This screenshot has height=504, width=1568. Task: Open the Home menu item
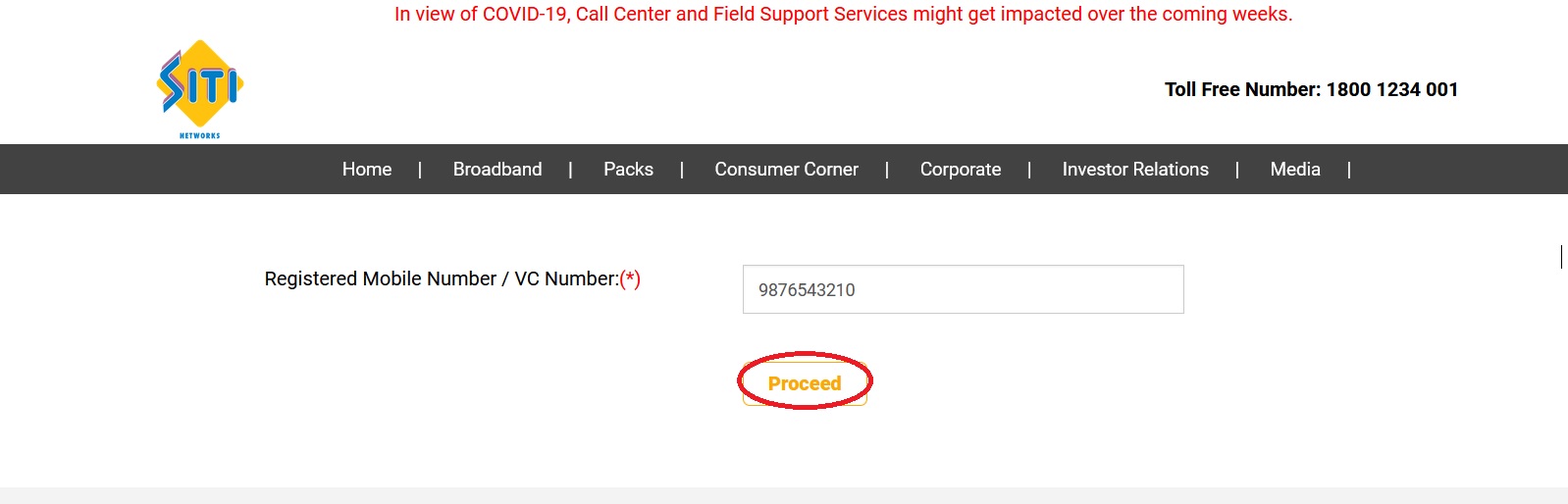click(x=367, y=170)
